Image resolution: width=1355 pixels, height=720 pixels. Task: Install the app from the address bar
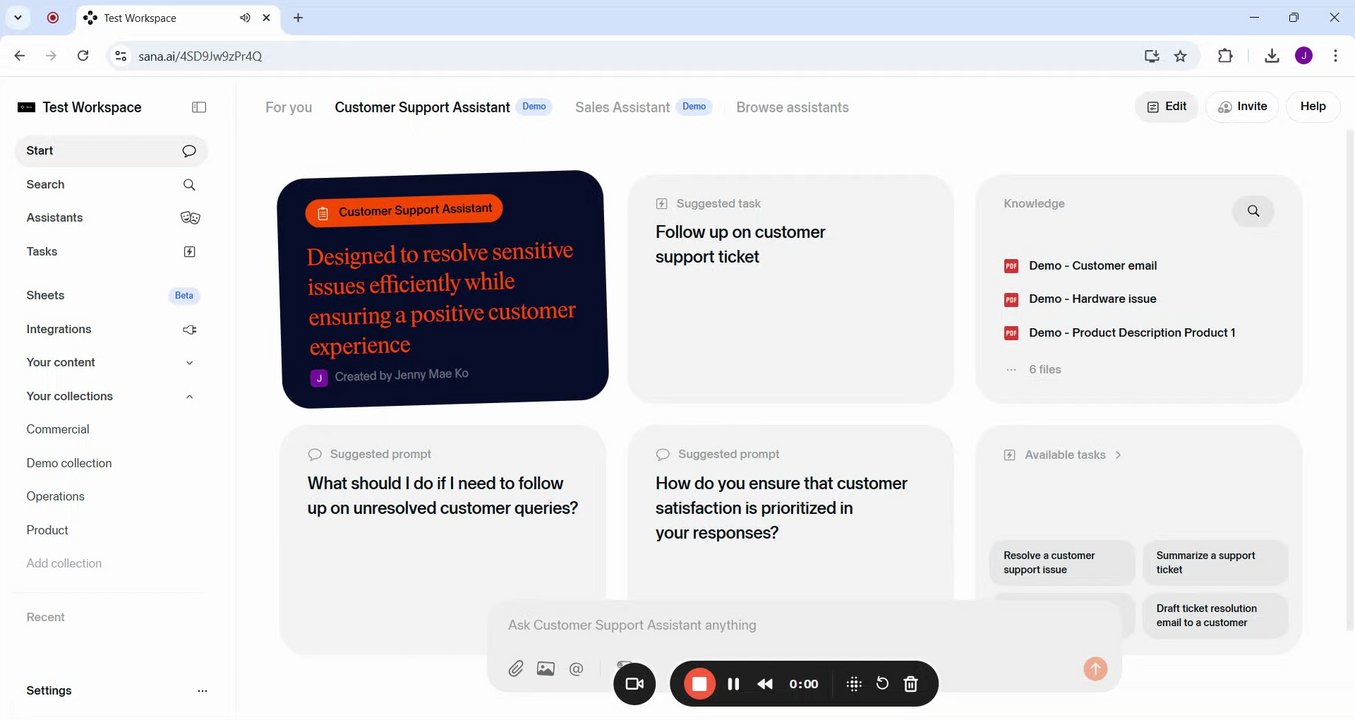1152,56
